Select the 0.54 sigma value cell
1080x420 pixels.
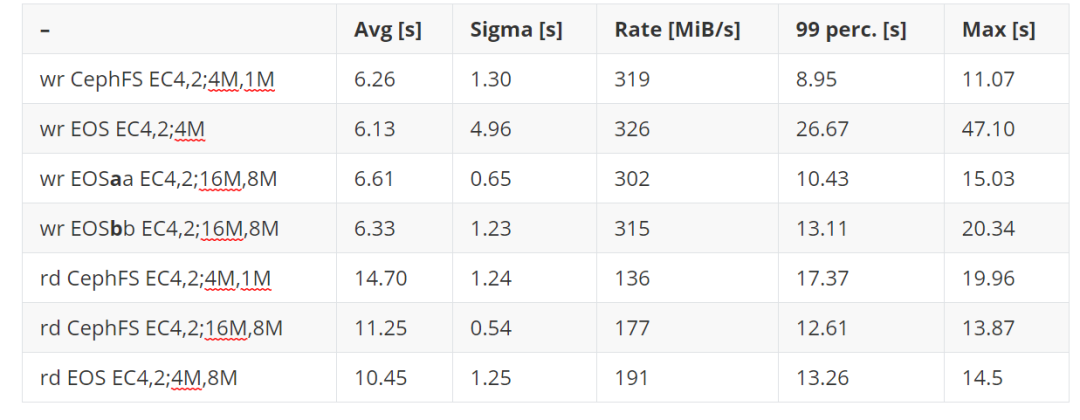coord(490,328)
